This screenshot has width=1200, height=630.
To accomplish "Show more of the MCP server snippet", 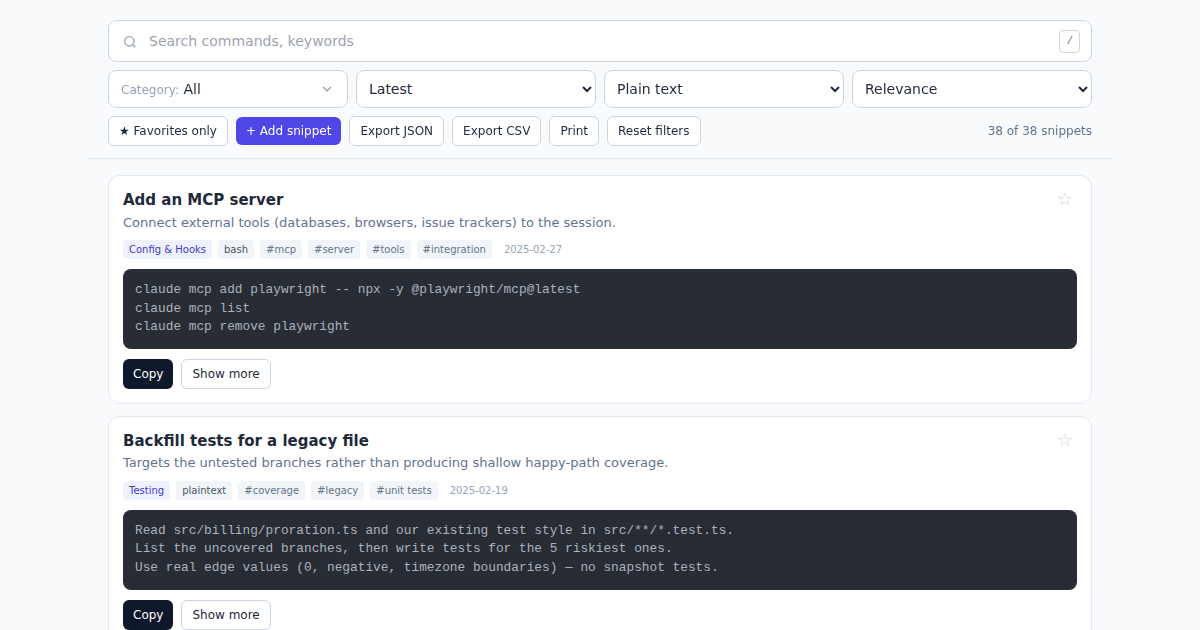I will click(226, 374).
